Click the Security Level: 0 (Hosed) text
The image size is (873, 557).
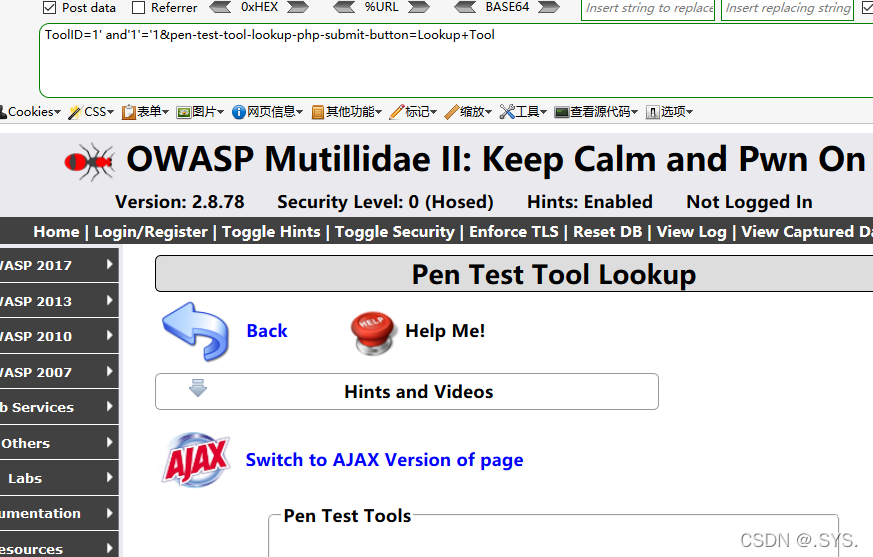pos(385,202)
